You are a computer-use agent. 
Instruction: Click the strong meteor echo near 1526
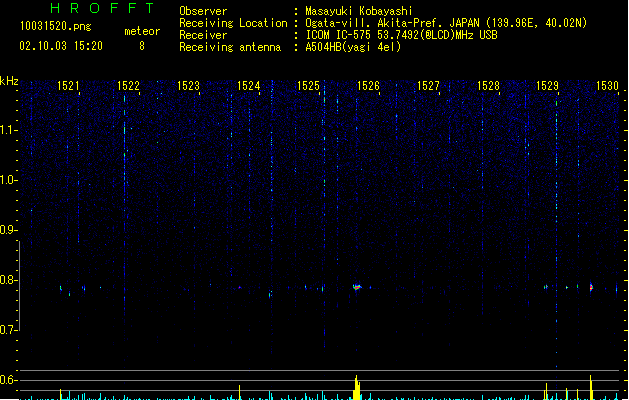point(357,287)
